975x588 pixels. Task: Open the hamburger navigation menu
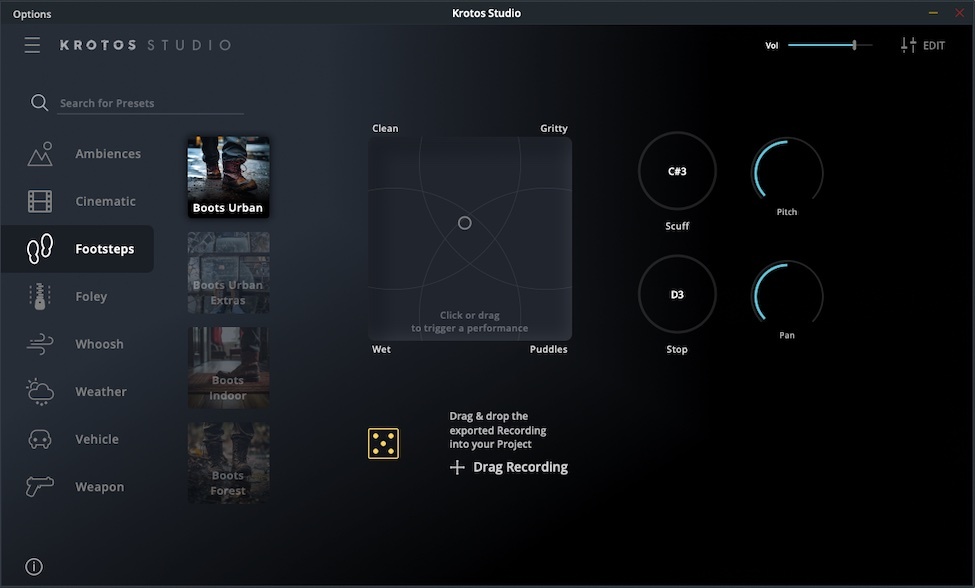(32, 44)
